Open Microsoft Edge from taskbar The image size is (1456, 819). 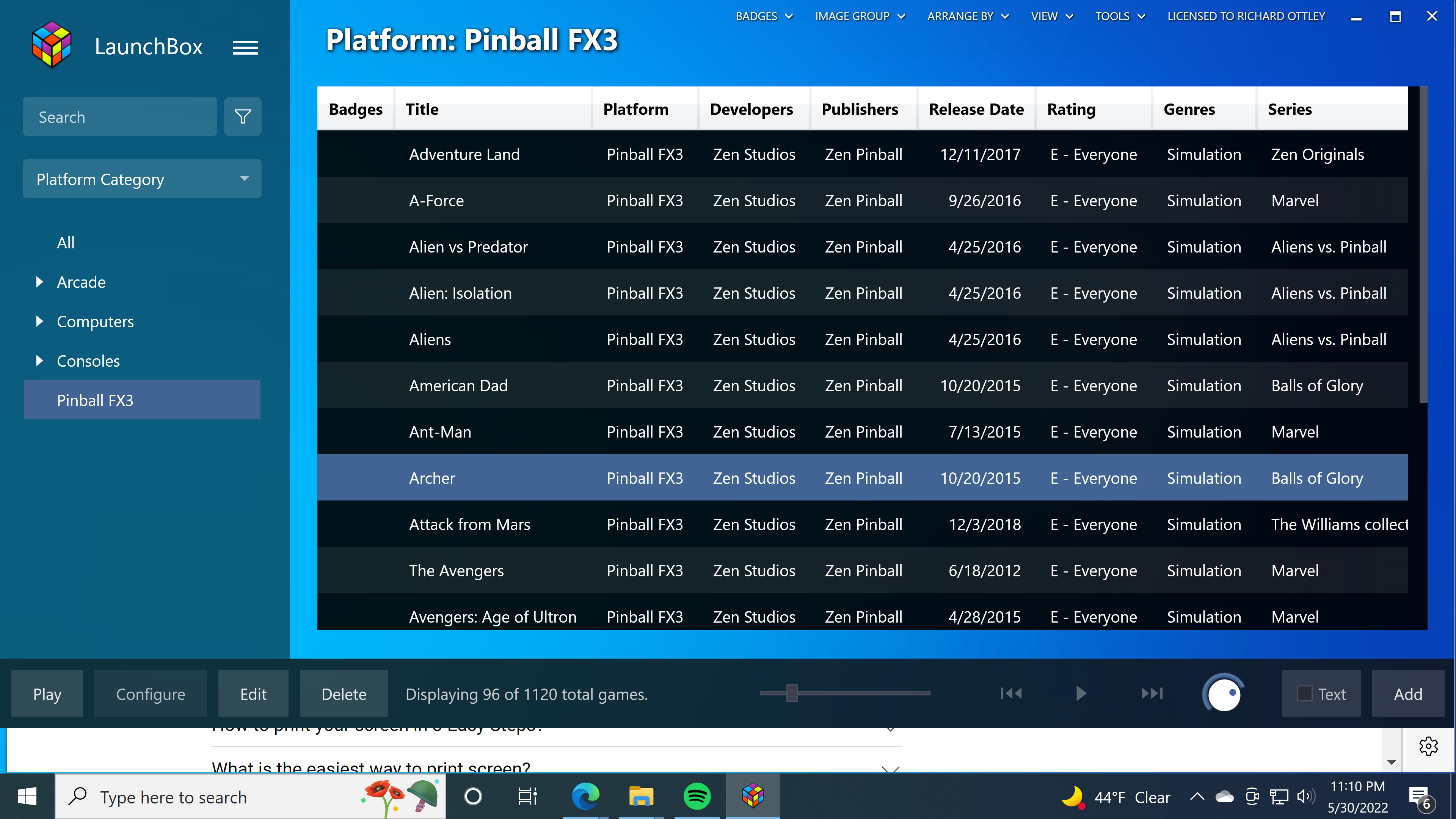tap(585, 796)
